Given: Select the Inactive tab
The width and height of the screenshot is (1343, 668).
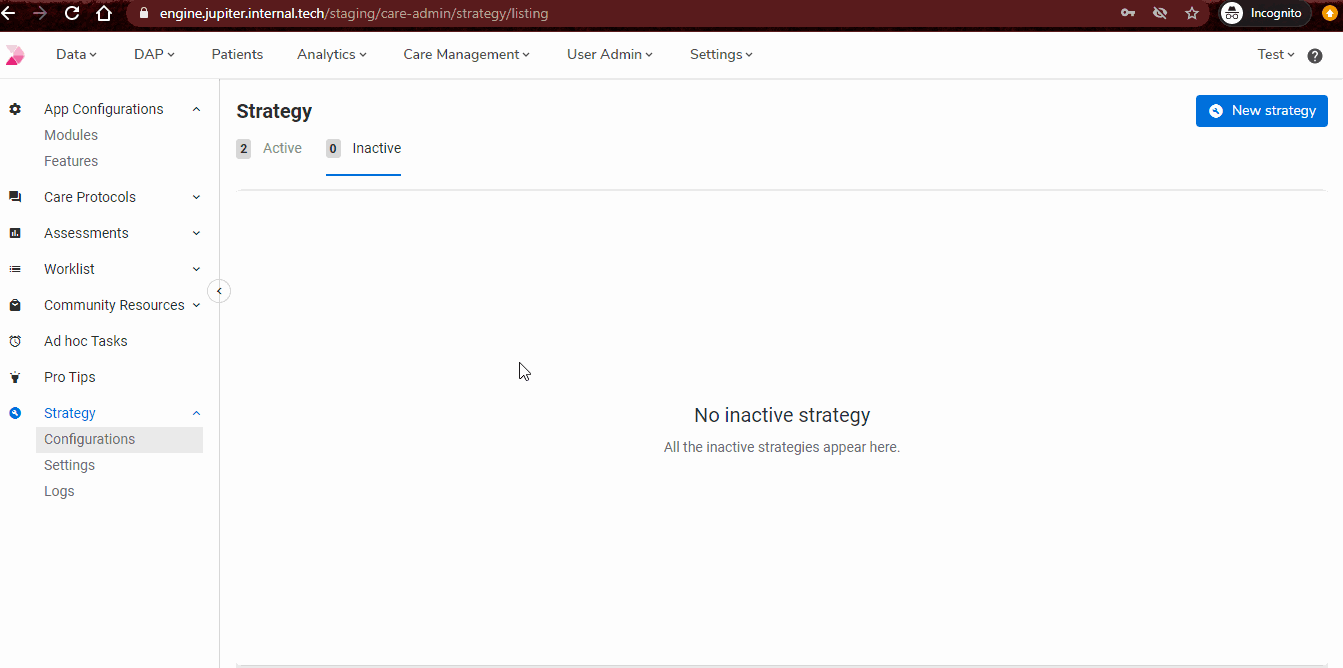Looking at the screenshot, I should (x=363, y=149).
